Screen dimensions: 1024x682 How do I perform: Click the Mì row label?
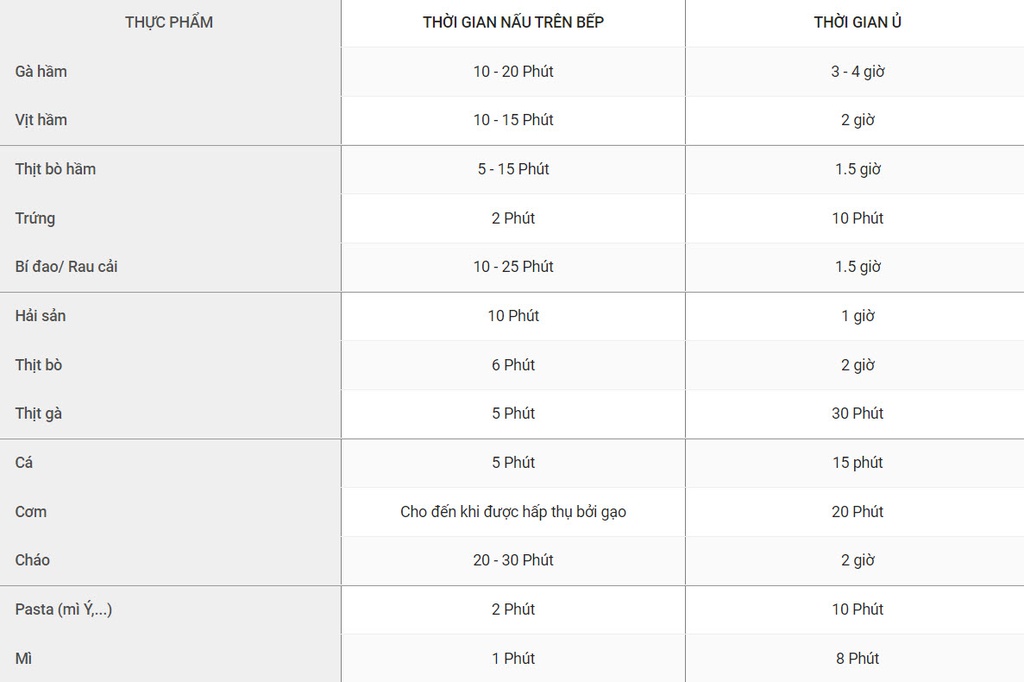(24, 658)
